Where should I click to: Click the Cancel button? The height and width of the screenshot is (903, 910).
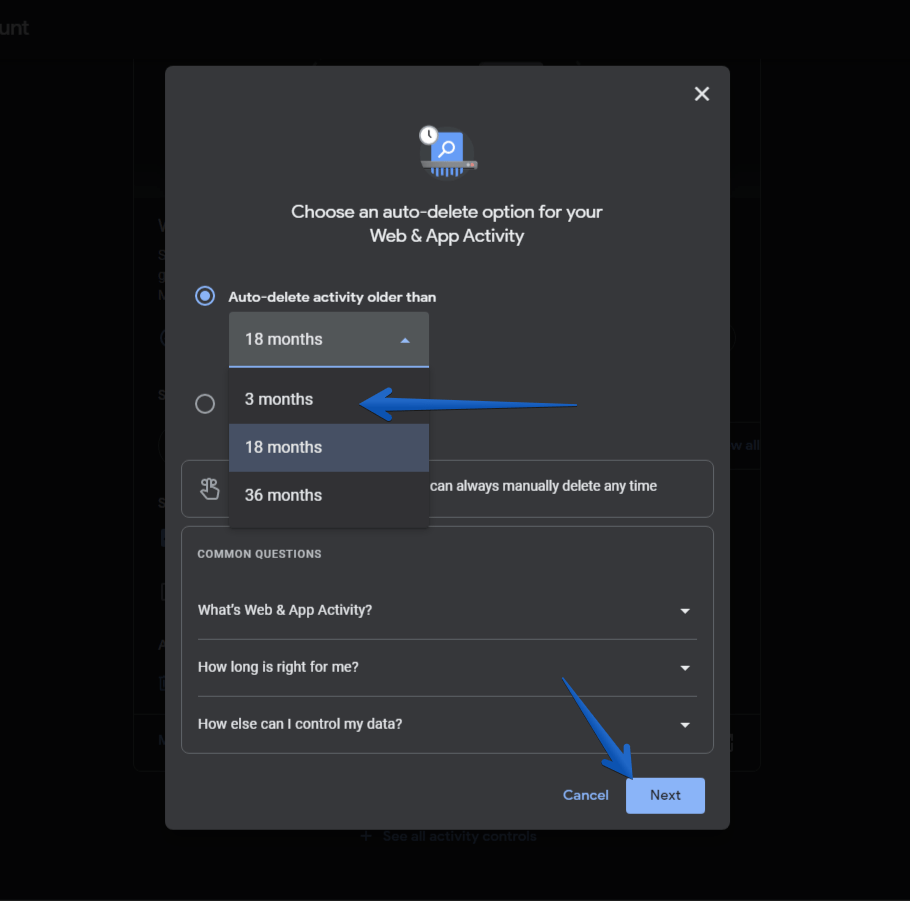tap(586, 795)
